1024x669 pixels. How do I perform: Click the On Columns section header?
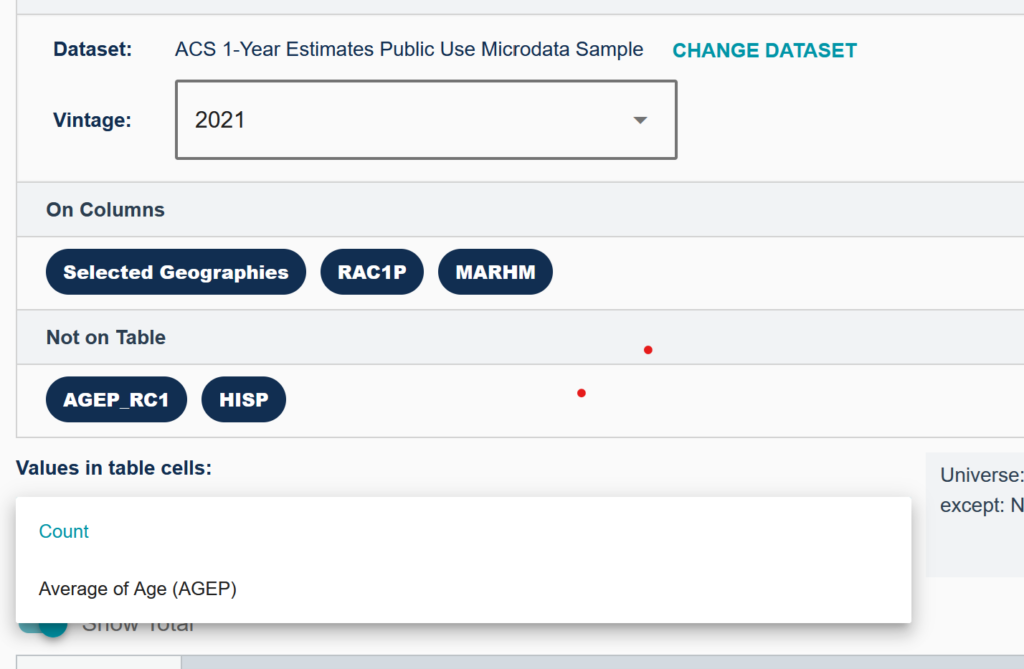105,210
